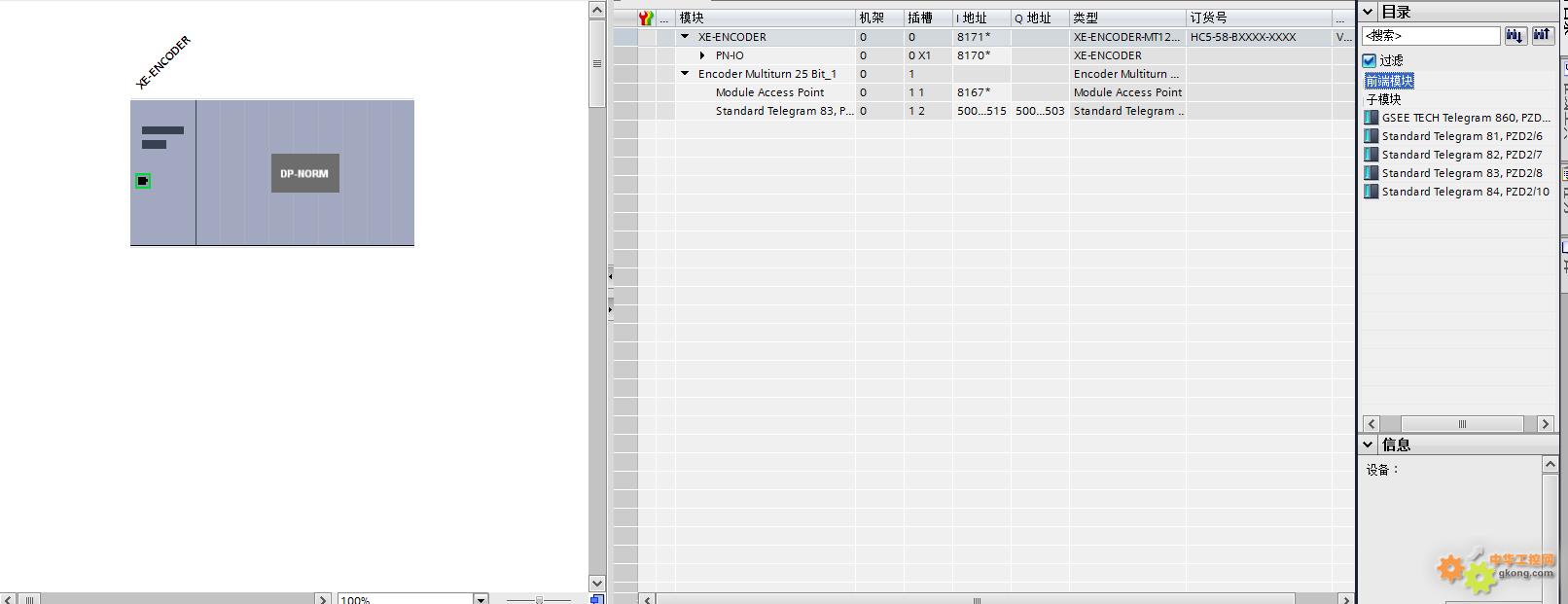Viewport: 1568px width, 604px height.
Task: Select Standard Telegram 81, PZD2/6 entry
Action: click(1462, 136)
